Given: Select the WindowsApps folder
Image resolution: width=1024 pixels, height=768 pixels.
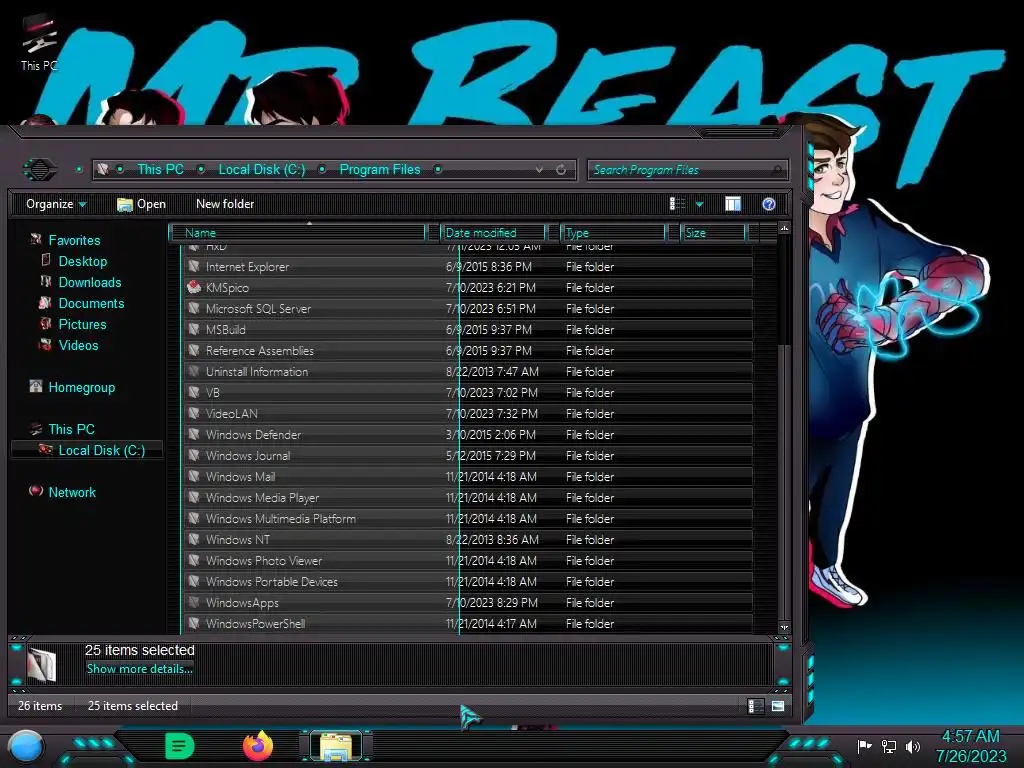Looking at the screenshot, I should (468, 602).
